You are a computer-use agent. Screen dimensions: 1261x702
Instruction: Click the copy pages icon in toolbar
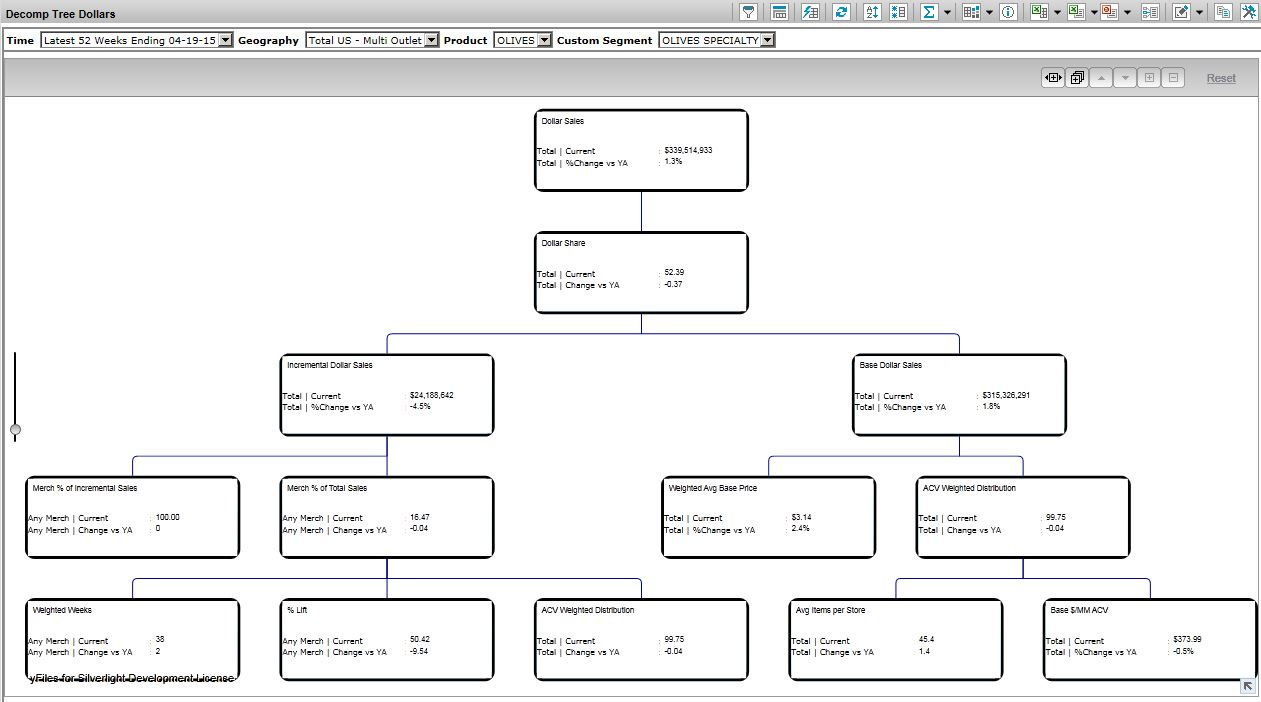pos(1223,12)
